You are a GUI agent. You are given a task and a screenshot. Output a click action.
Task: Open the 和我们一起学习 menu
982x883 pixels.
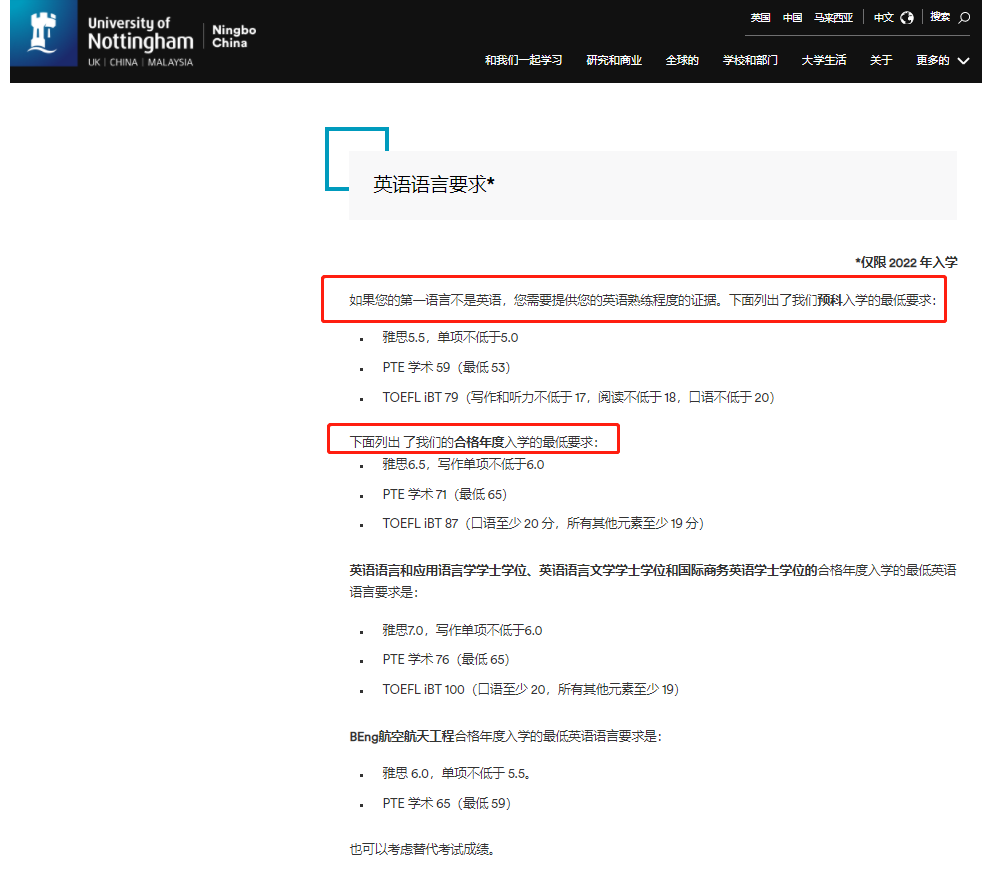(x=523, y=60)
